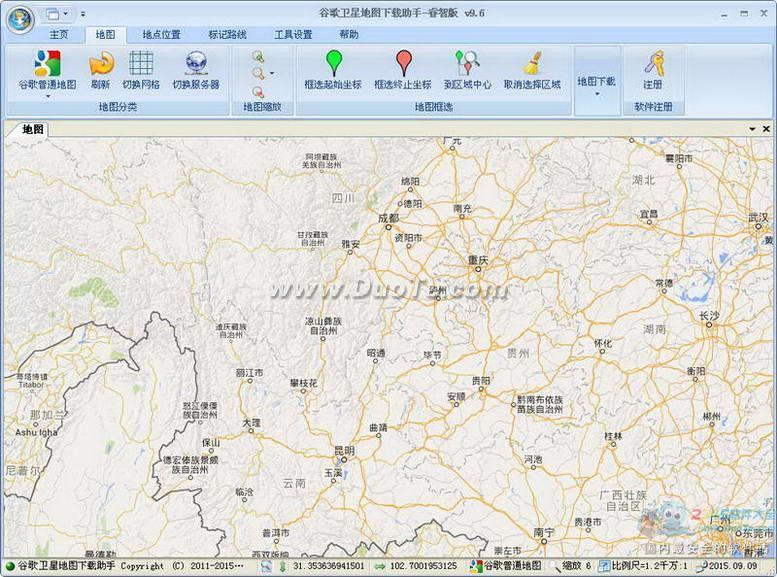Click 昆明 city on the map
The image size is (777, 577).
point(344,451)
